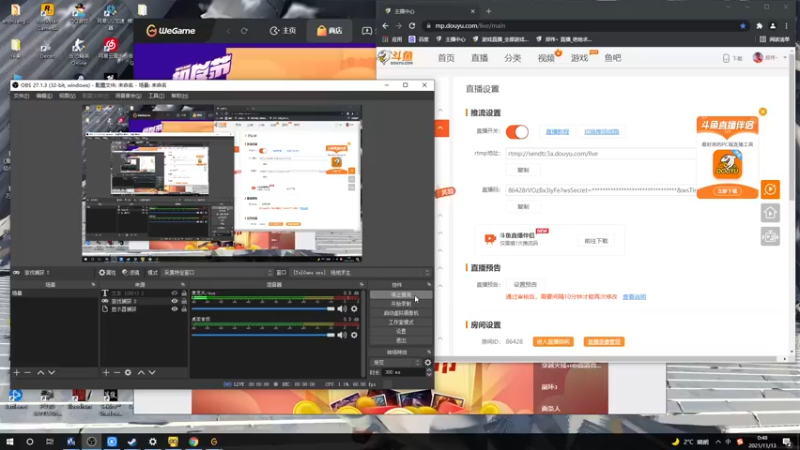Click the orange highlighted chevron in the Douyu left sidebar
800x450 pixels.
(440, 128)
